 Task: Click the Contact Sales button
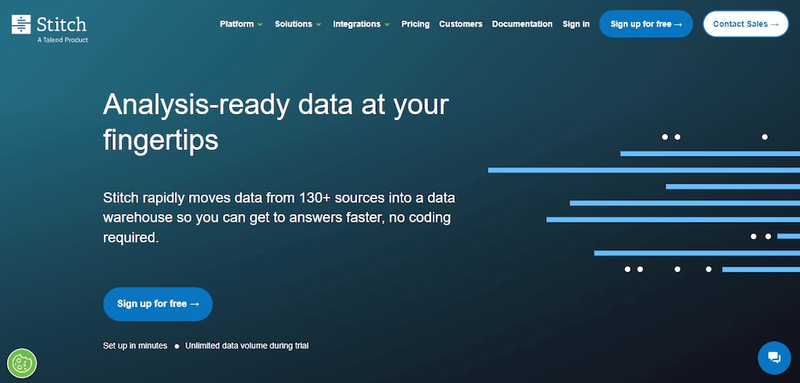pyautogui.click(x=745, y=24)
